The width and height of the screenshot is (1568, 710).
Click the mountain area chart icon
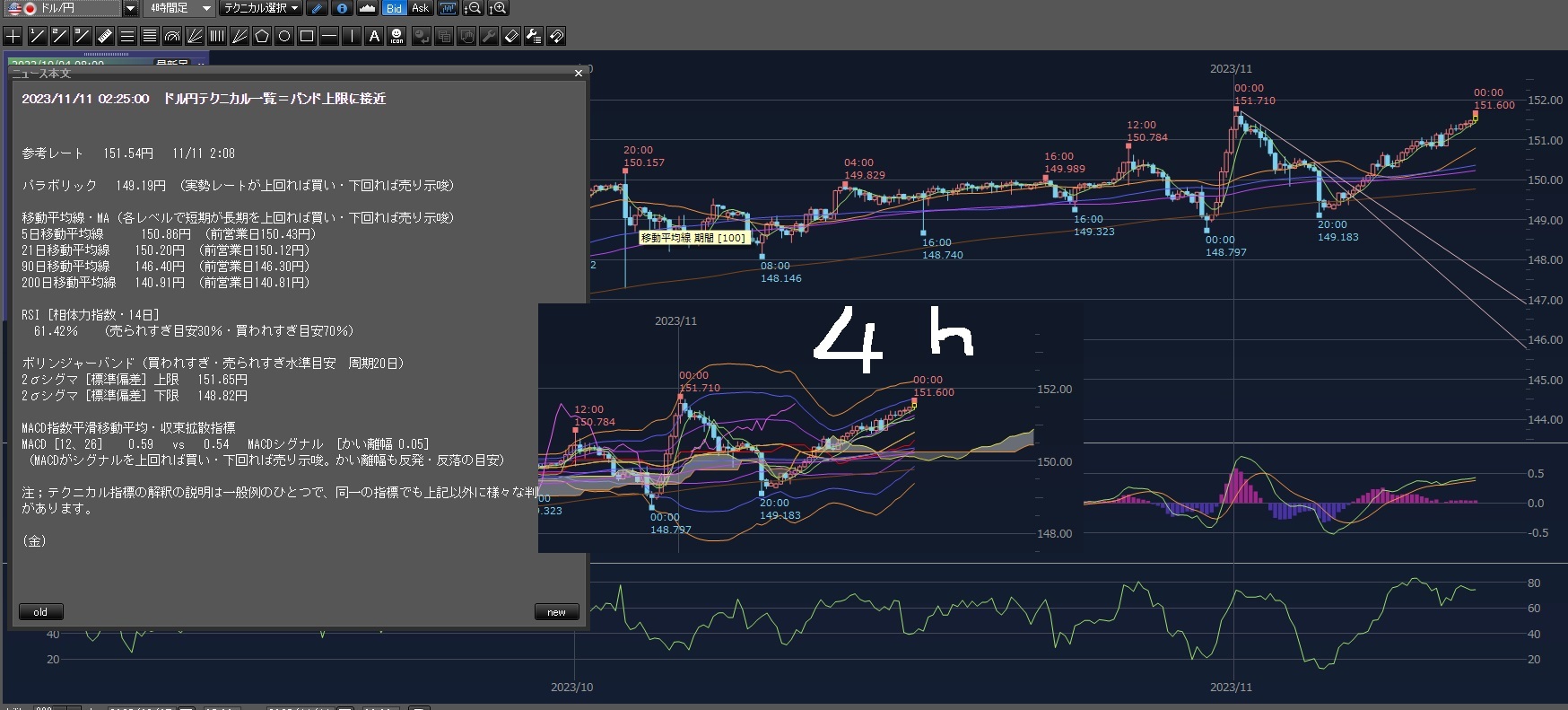tap(367, 8)
